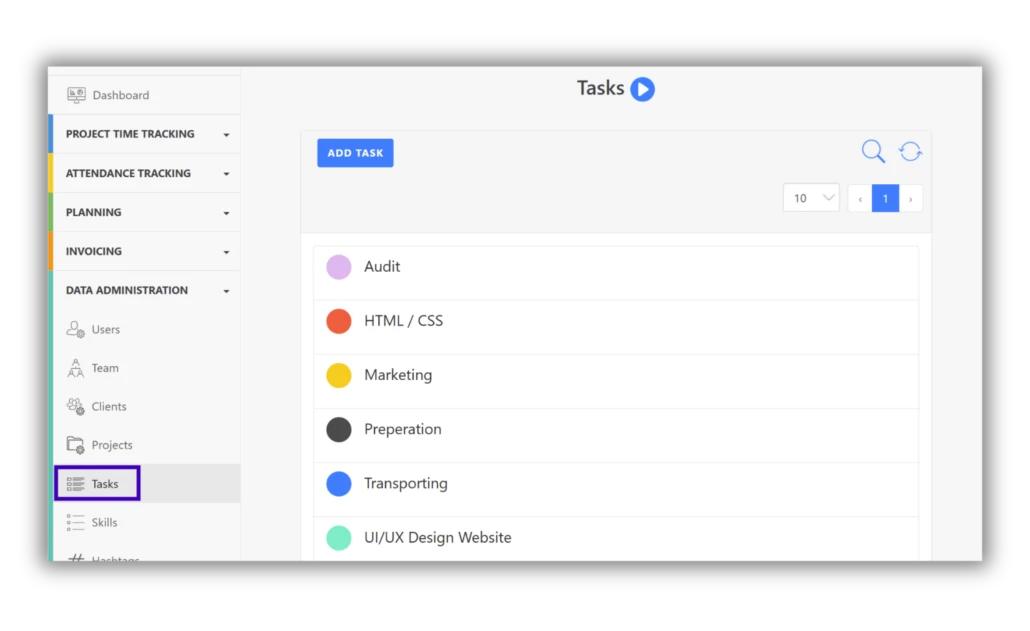Screen dimensions: 1030x631
Task: Open the page size dropdown showing 10
Action: (x=810, y=198)
